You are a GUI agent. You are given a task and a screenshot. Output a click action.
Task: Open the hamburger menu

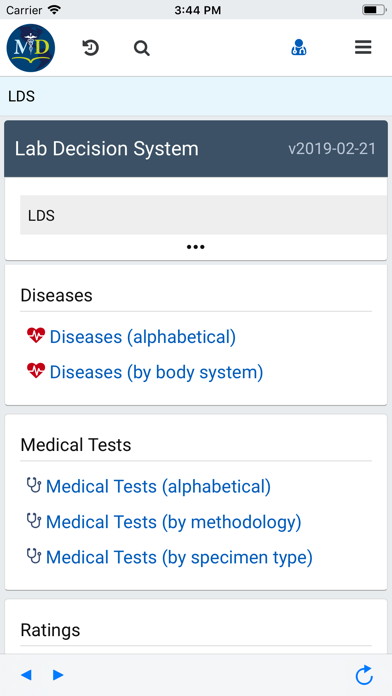pyautogui.click(x=363, y=47)
